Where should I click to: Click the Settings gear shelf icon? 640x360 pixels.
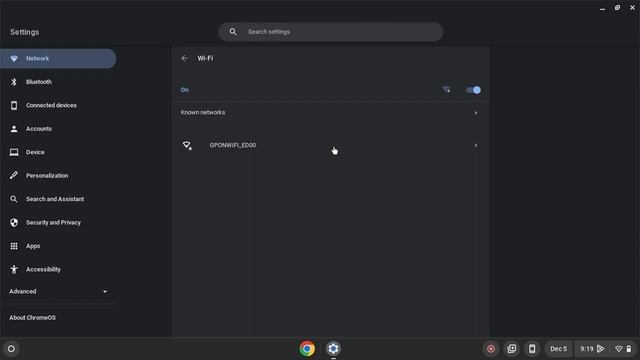click(333, 349)
